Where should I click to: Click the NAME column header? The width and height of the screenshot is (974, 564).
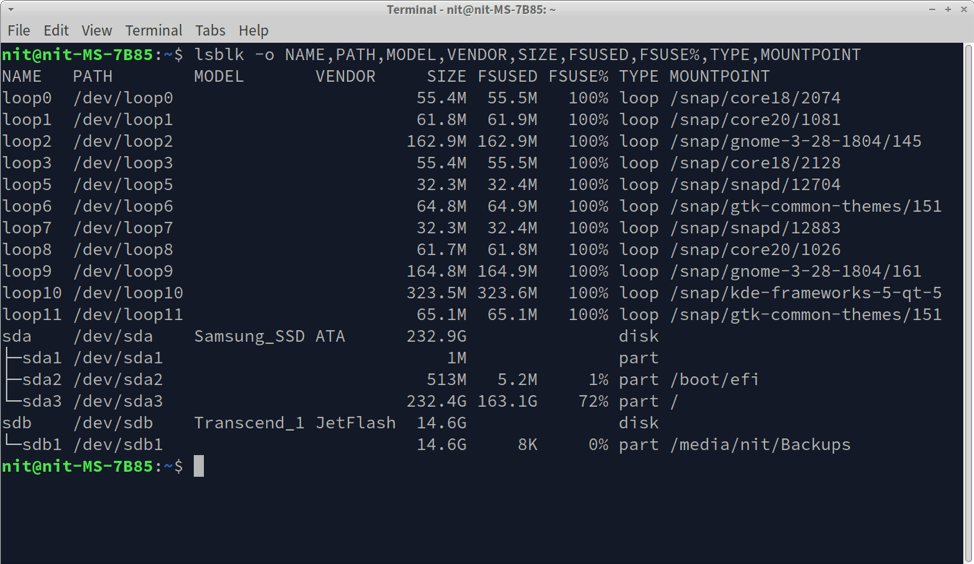click(22, 76)
